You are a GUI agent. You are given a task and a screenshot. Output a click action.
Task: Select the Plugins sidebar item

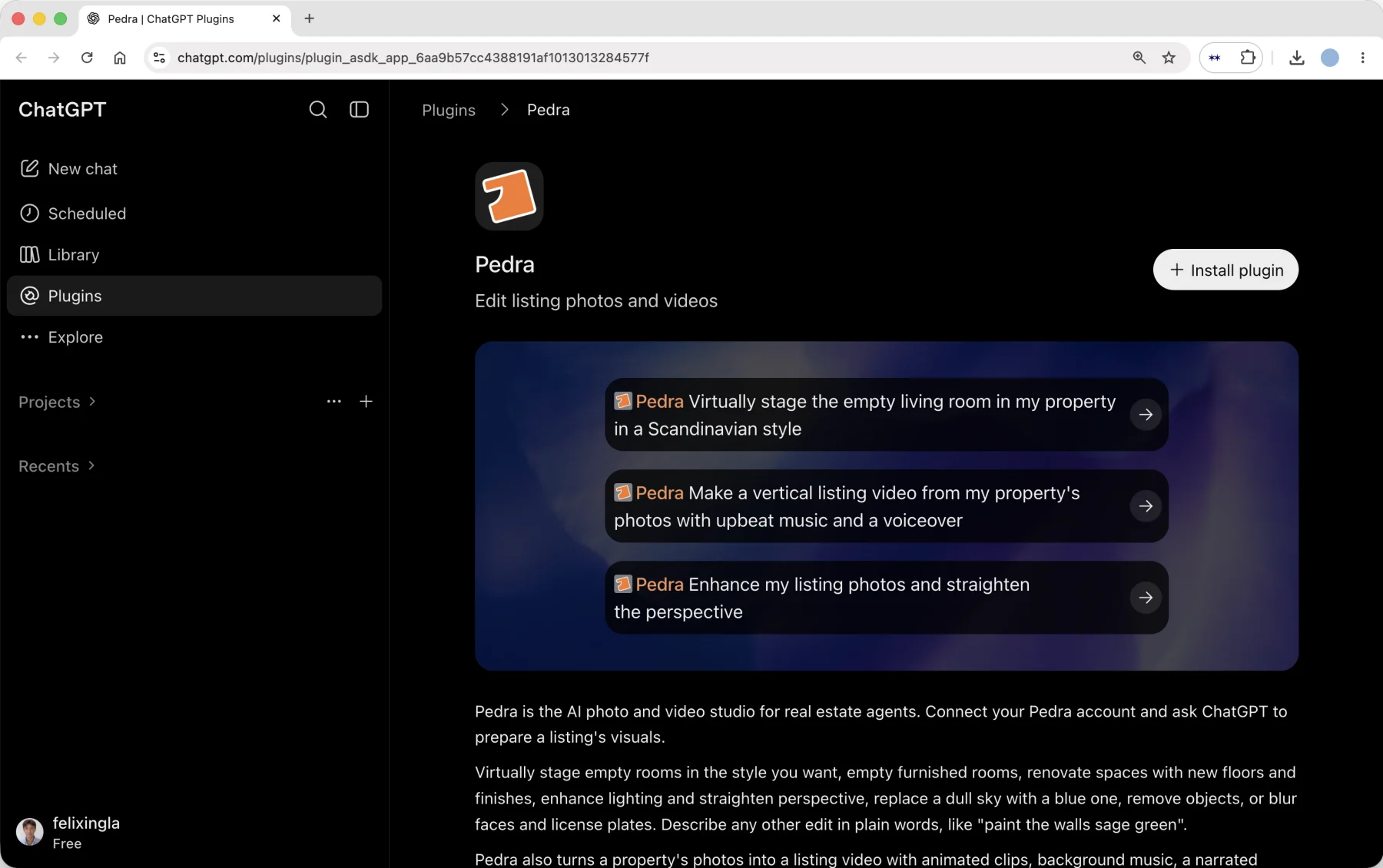(x=194, y=296)
